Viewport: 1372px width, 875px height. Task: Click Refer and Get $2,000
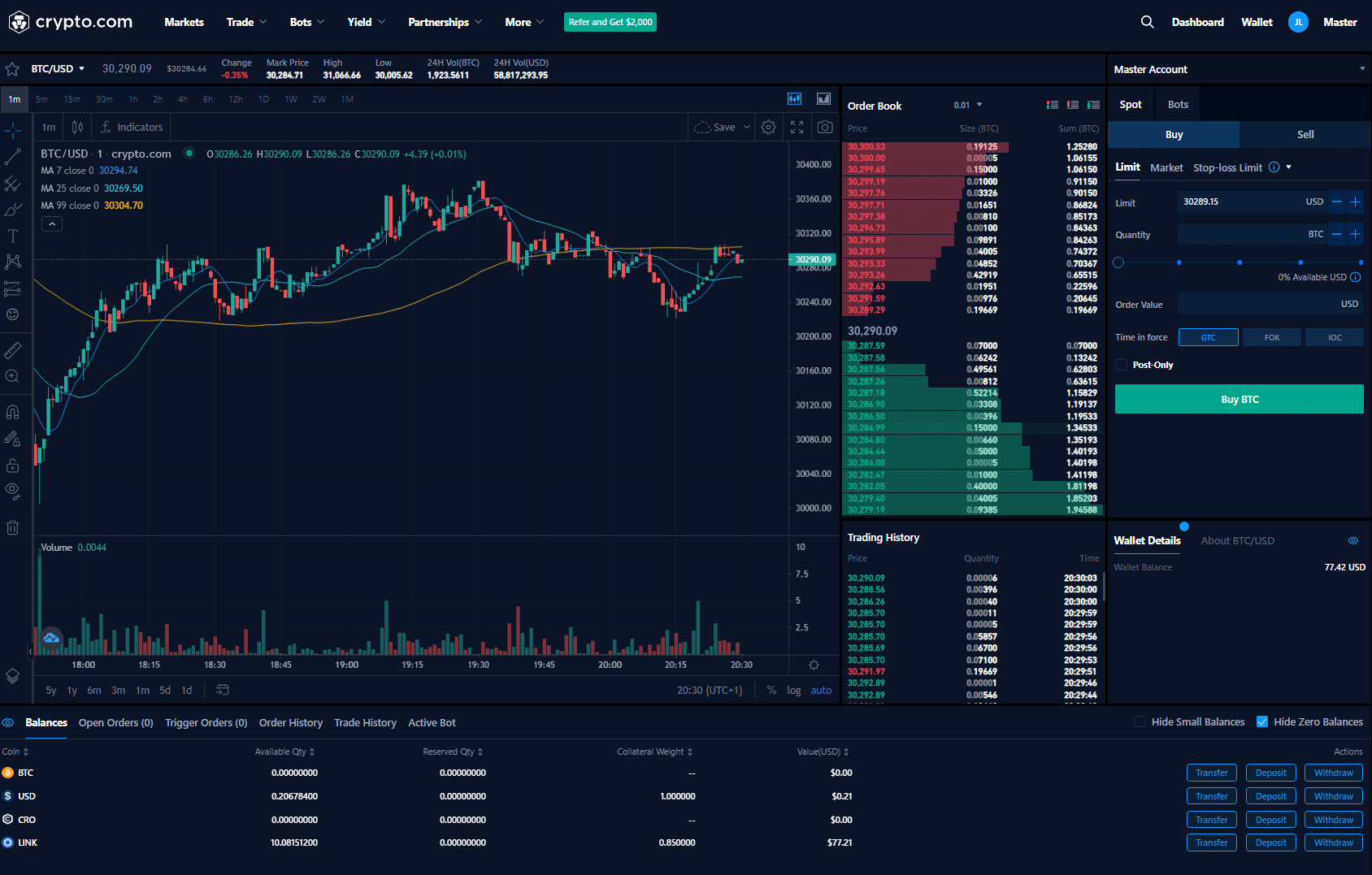coord(610,22)
